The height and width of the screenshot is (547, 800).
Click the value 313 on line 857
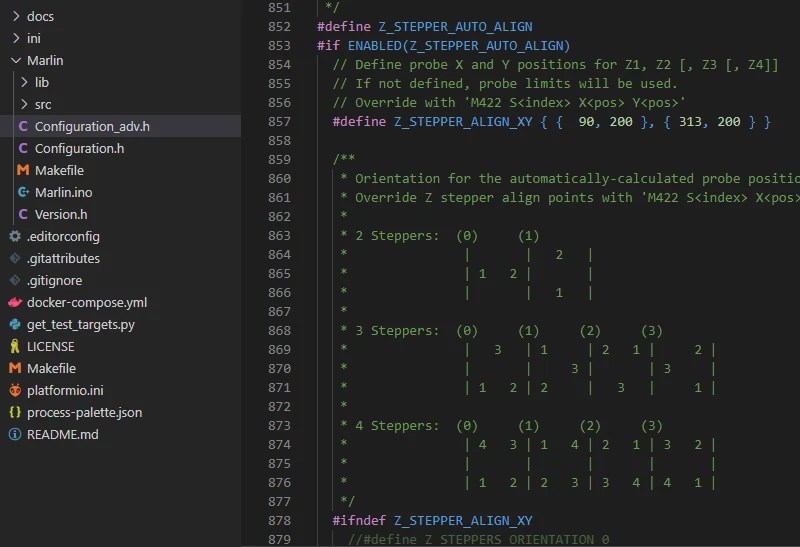tap(690, 121)
